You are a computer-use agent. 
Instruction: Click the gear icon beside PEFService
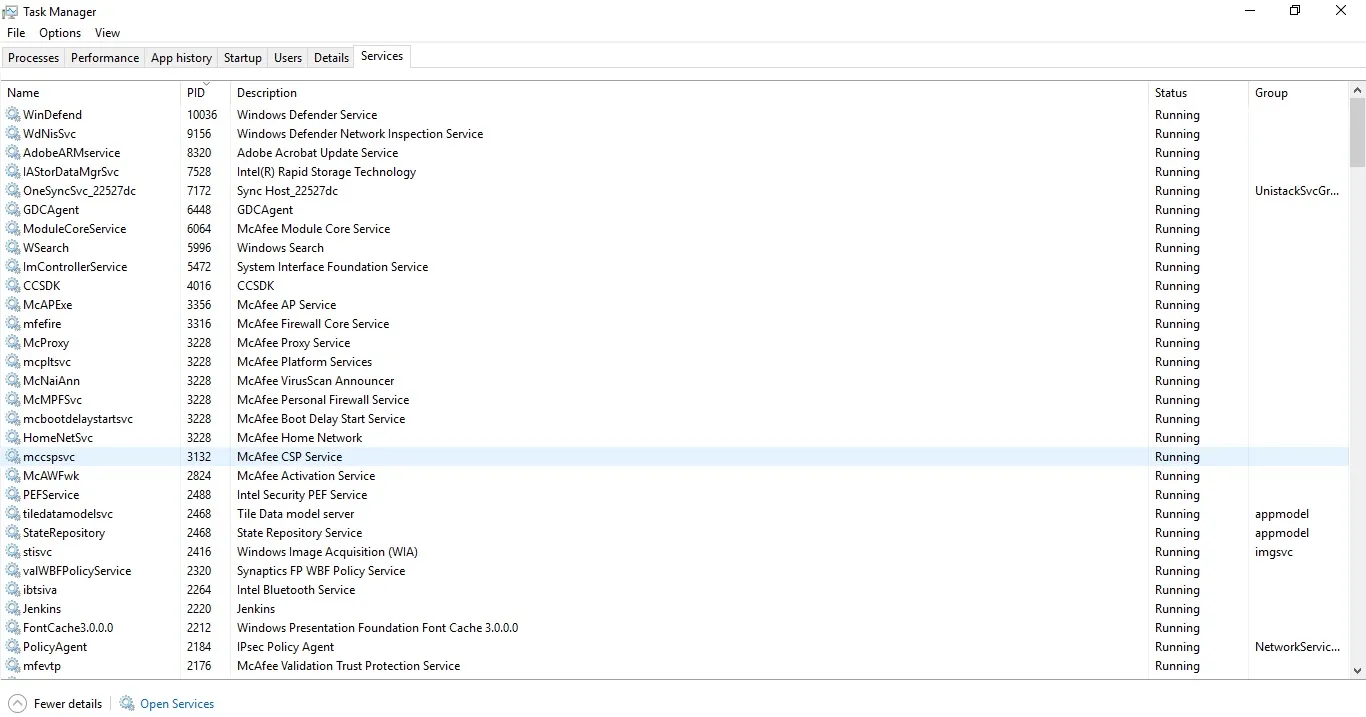[13, 494]
